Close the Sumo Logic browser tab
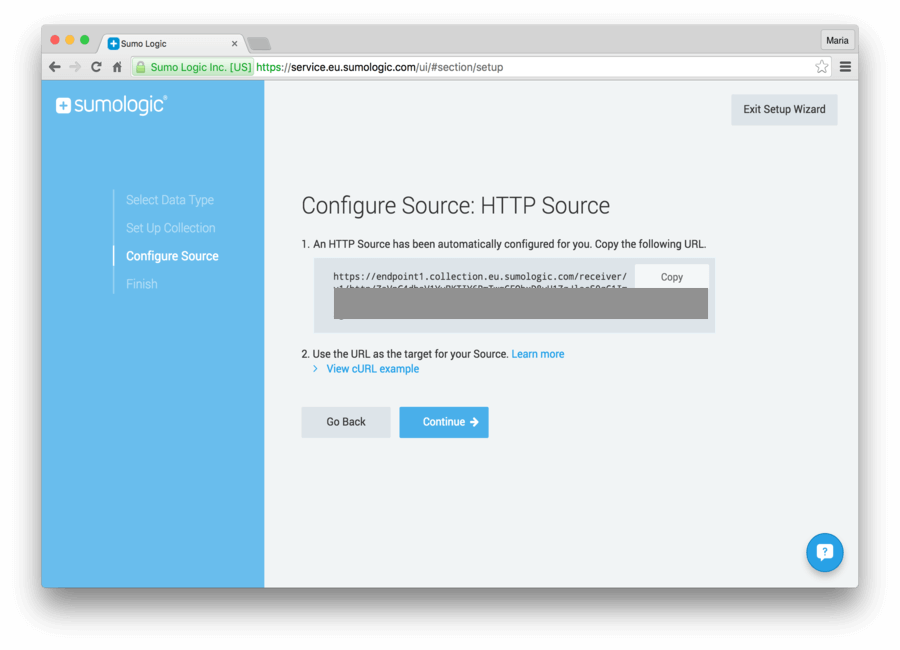The image size is (900, 650). click(x=234, y=44)
